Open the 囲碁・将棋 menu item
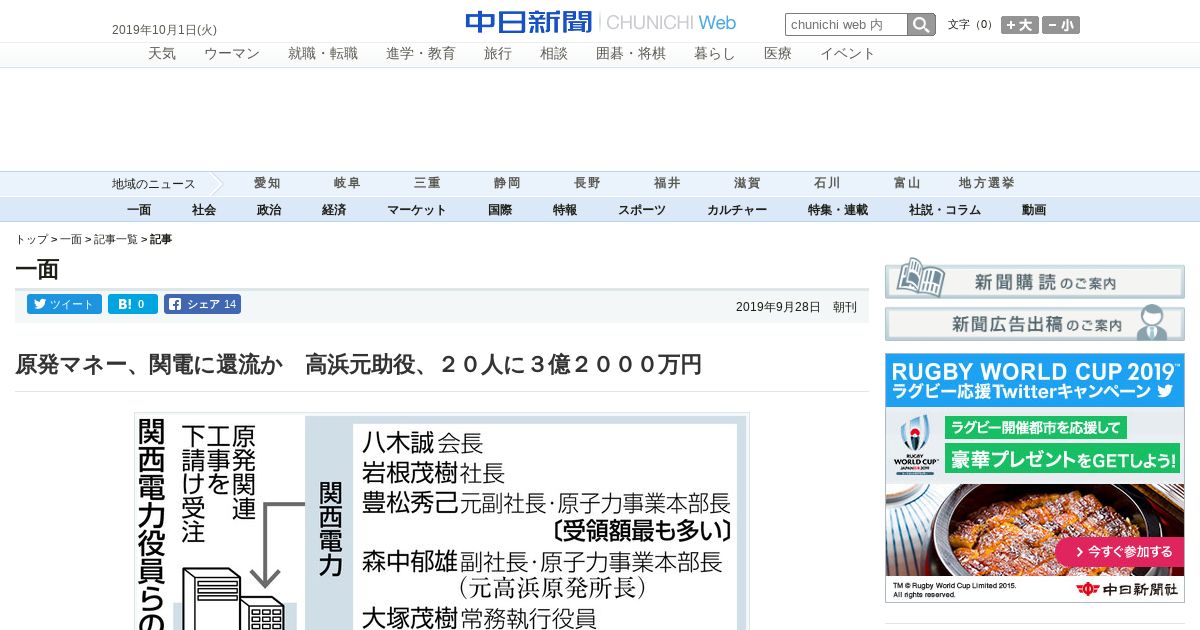The width and height of the screenshot is (1200, 630). tap(631, 54)
